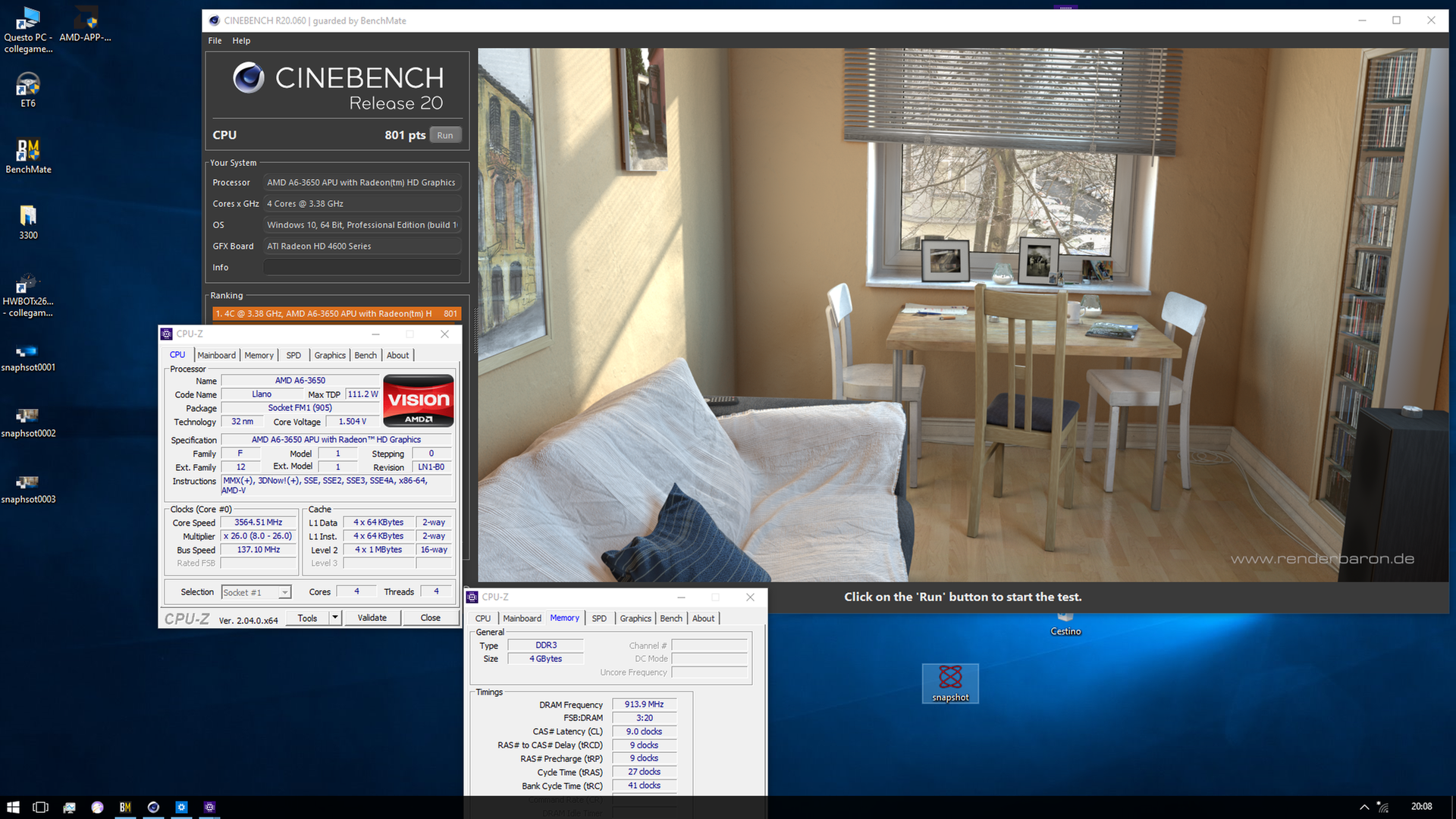Click the BenchMate taskbar icon

tap(125, 807)
